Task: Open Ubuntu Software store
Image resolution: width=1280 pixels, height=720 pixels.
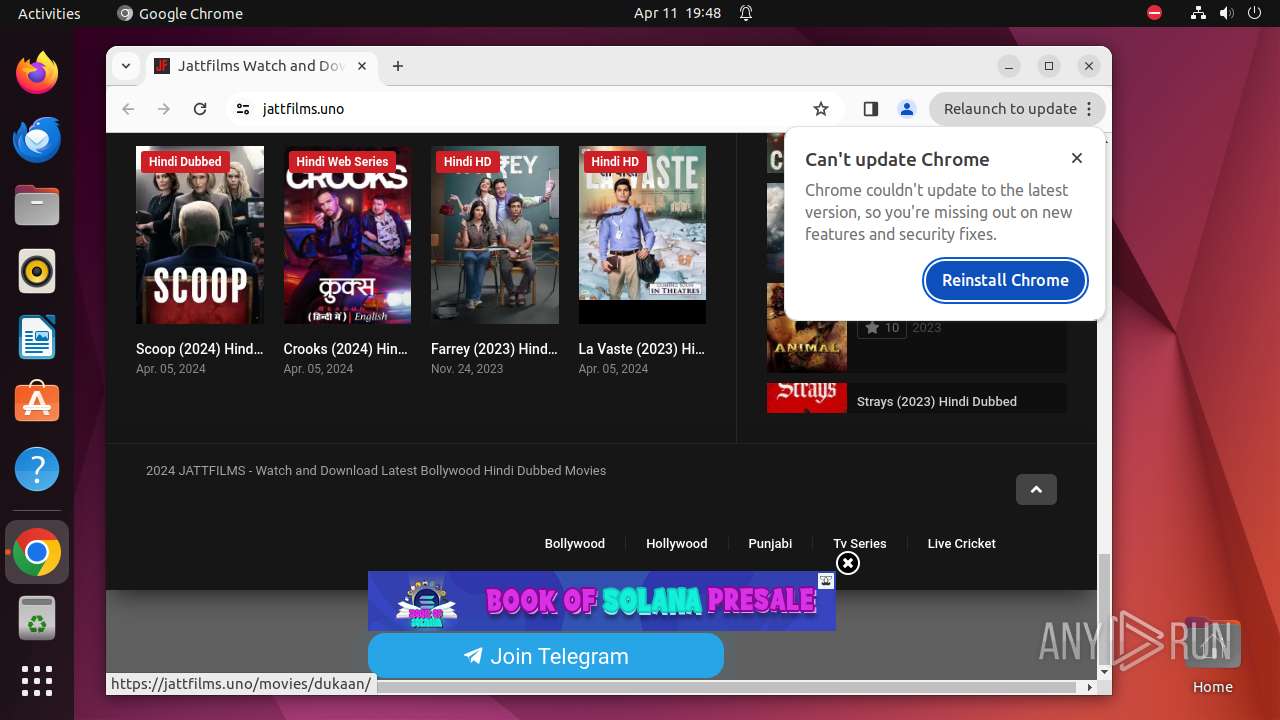Action: pos(37,403)
